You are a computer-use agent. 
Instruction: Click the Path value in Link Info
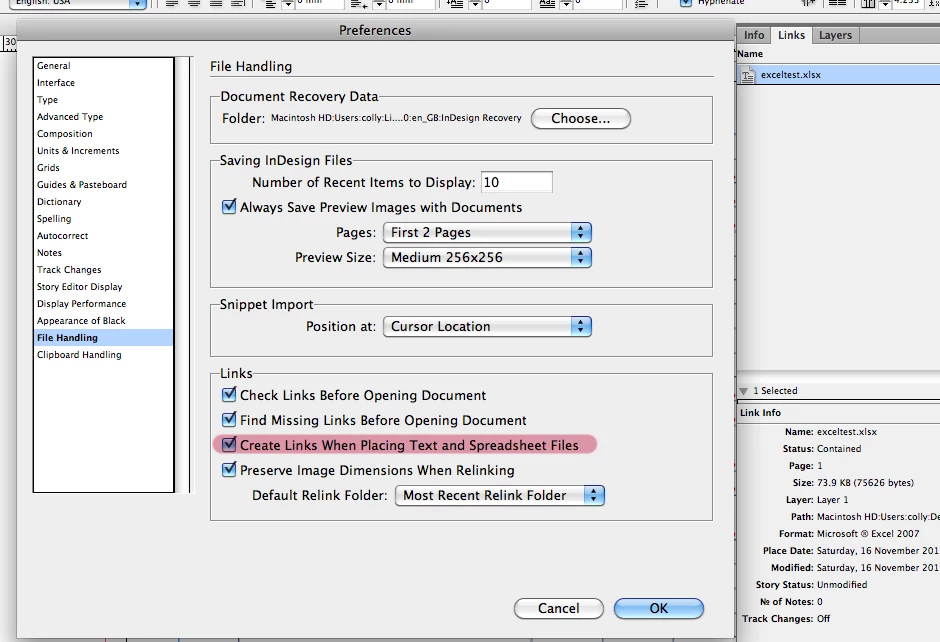(x=878, y=517)
